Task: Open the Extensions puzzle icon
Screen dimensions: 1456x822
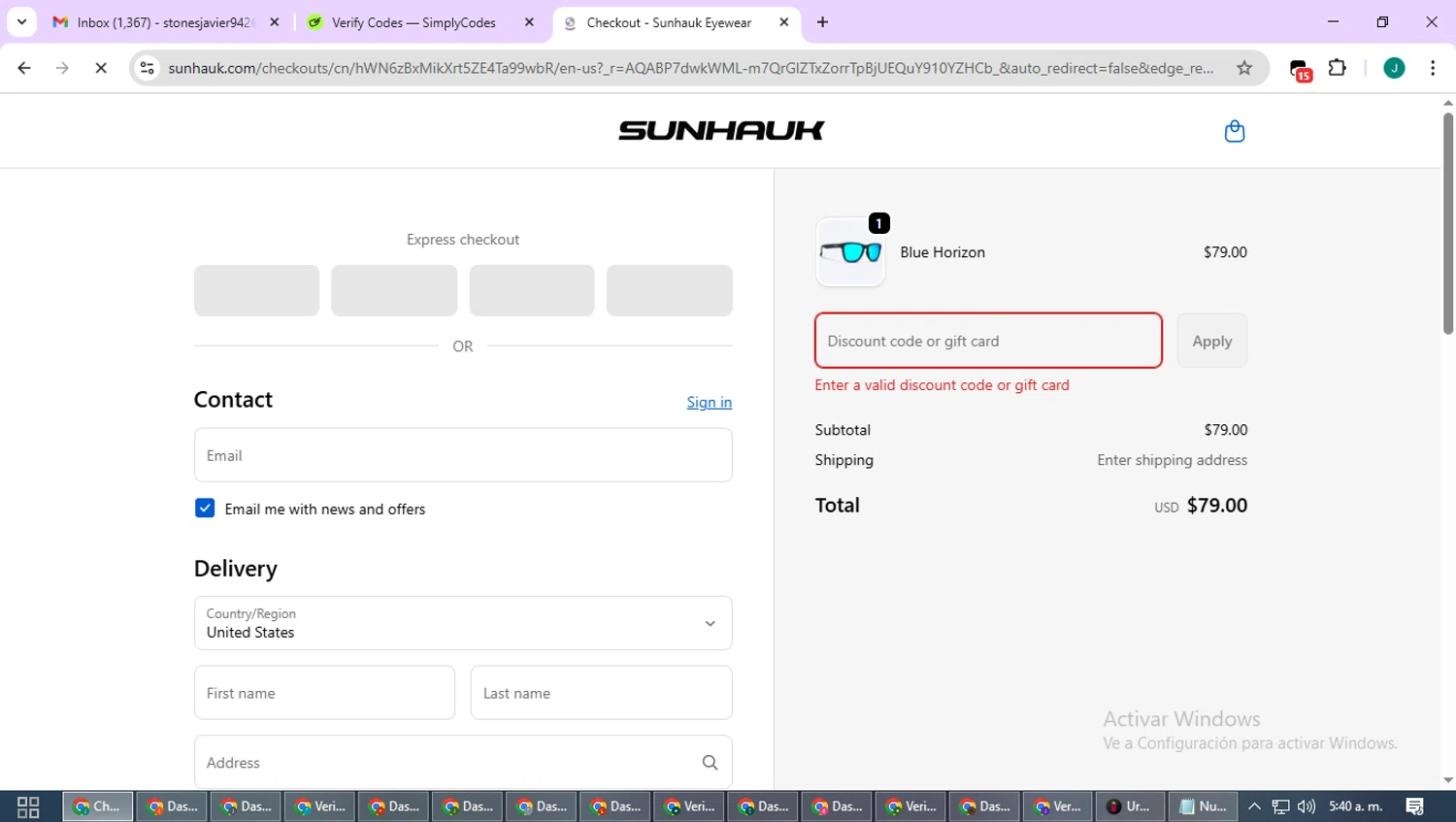Action: tap(1338, 68)
